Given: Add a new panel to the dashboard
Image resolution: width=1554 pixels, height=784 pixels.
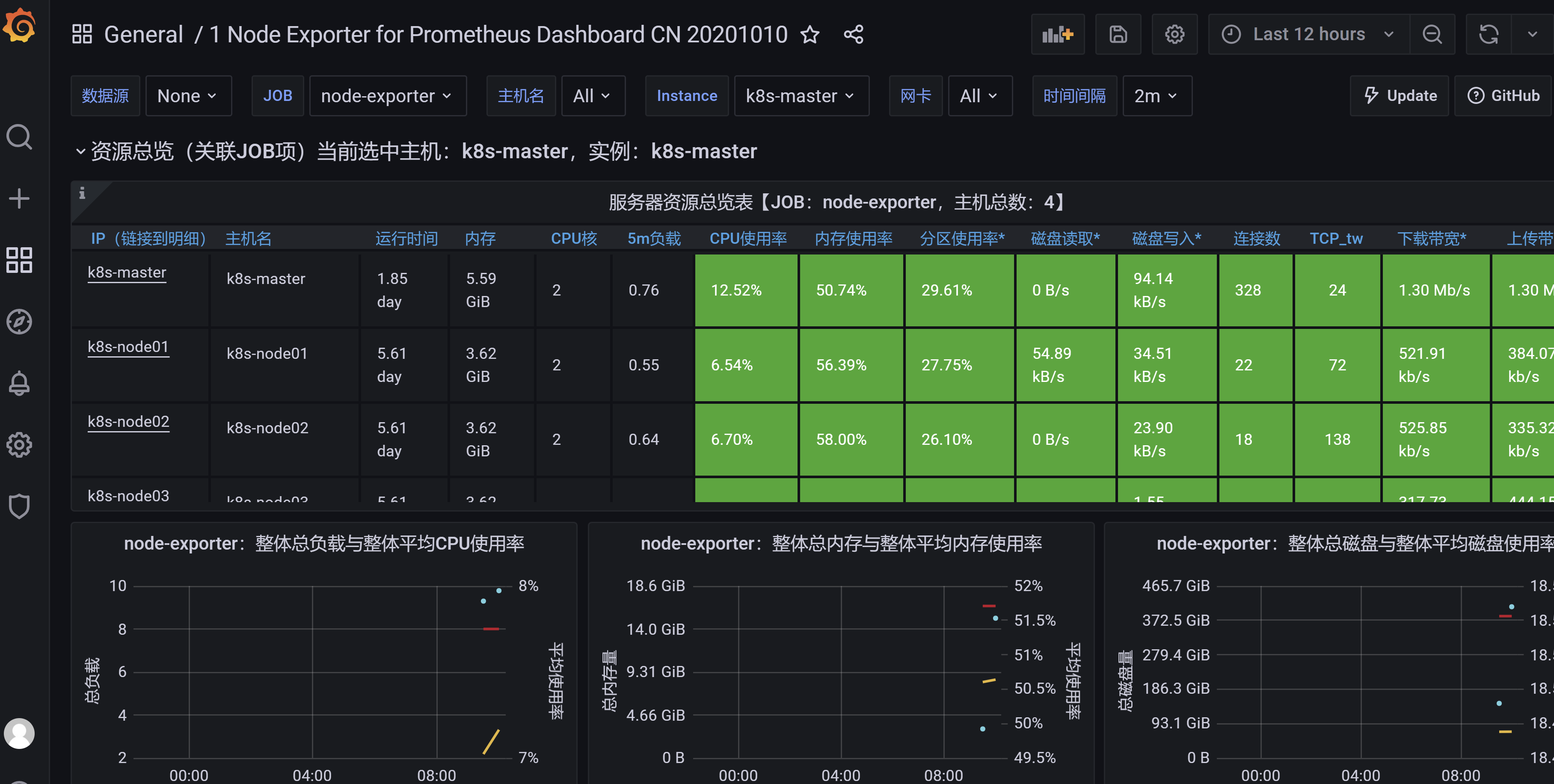Looking at the screenshot, I should pyautogui.click(x=1058, y=34).
